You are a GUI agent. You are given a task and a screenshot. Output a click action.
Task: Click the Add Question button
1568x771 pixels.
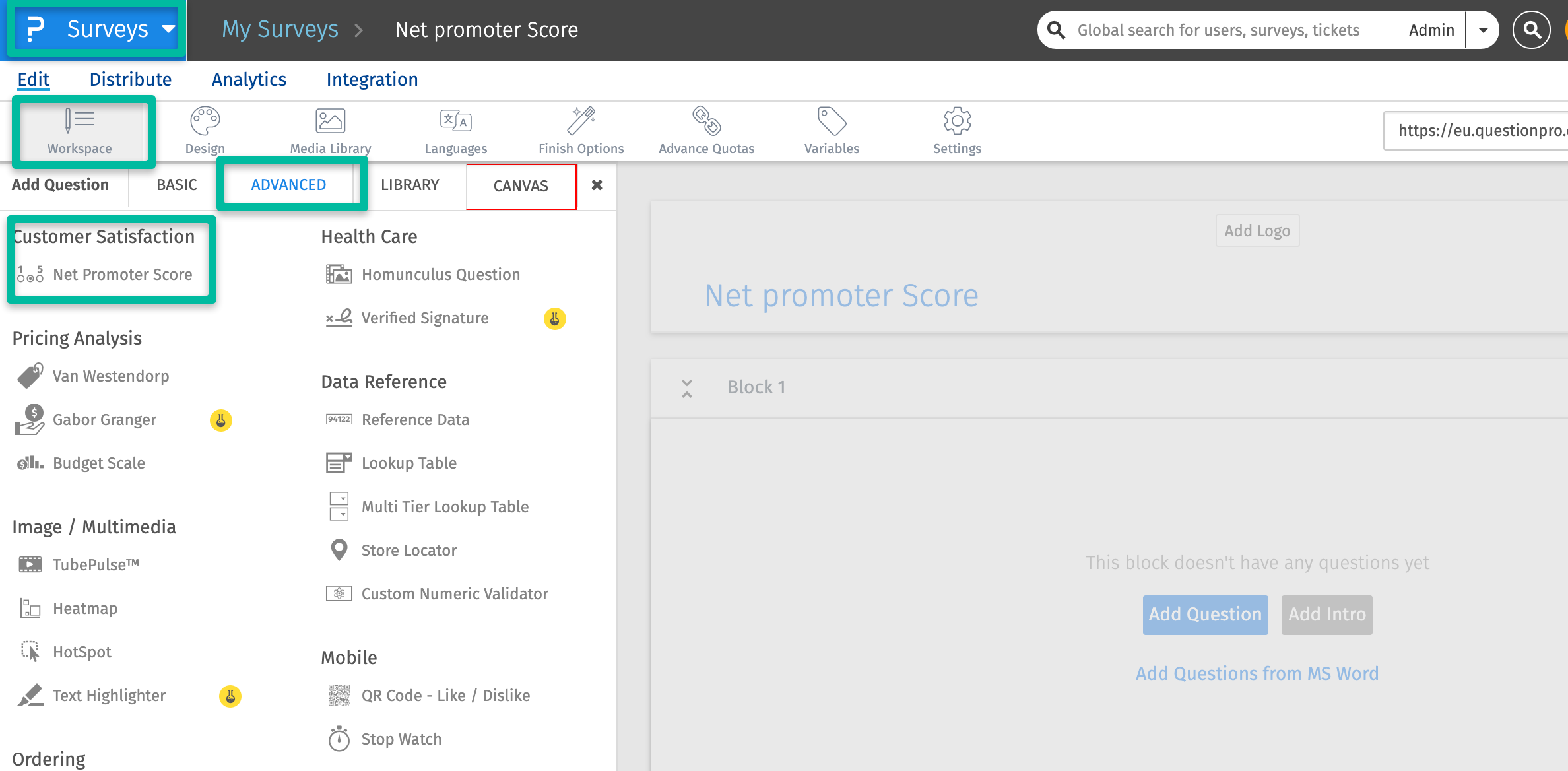1204,614
